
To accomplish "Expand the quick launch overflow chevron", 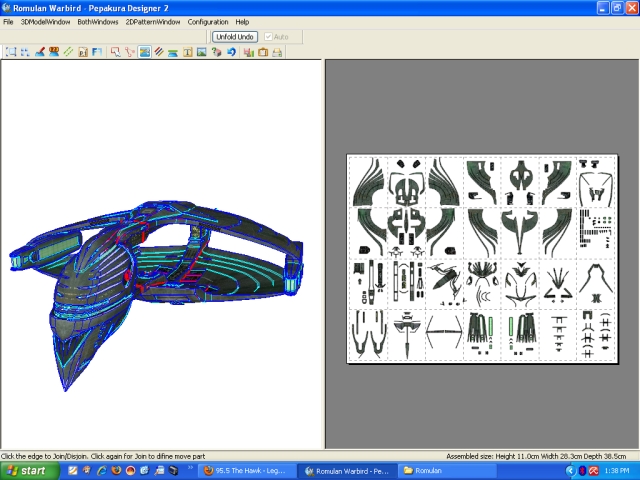I will coord(190,468).
